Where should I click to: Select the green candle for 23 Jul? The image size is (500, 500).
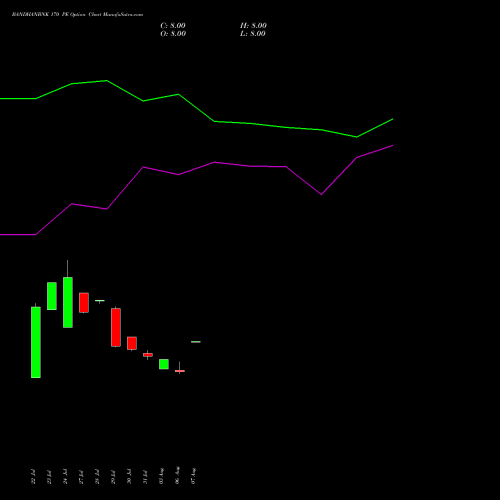pos(52,296)
